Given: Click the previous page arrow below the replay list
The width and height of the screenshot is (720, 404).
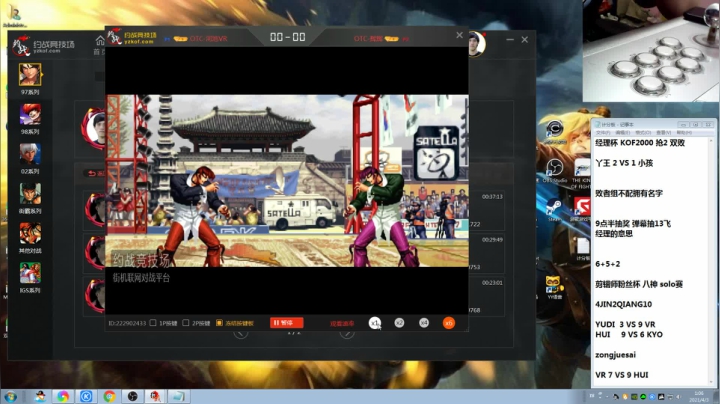Looking at the screenshot, I should (x=241, y=334).
